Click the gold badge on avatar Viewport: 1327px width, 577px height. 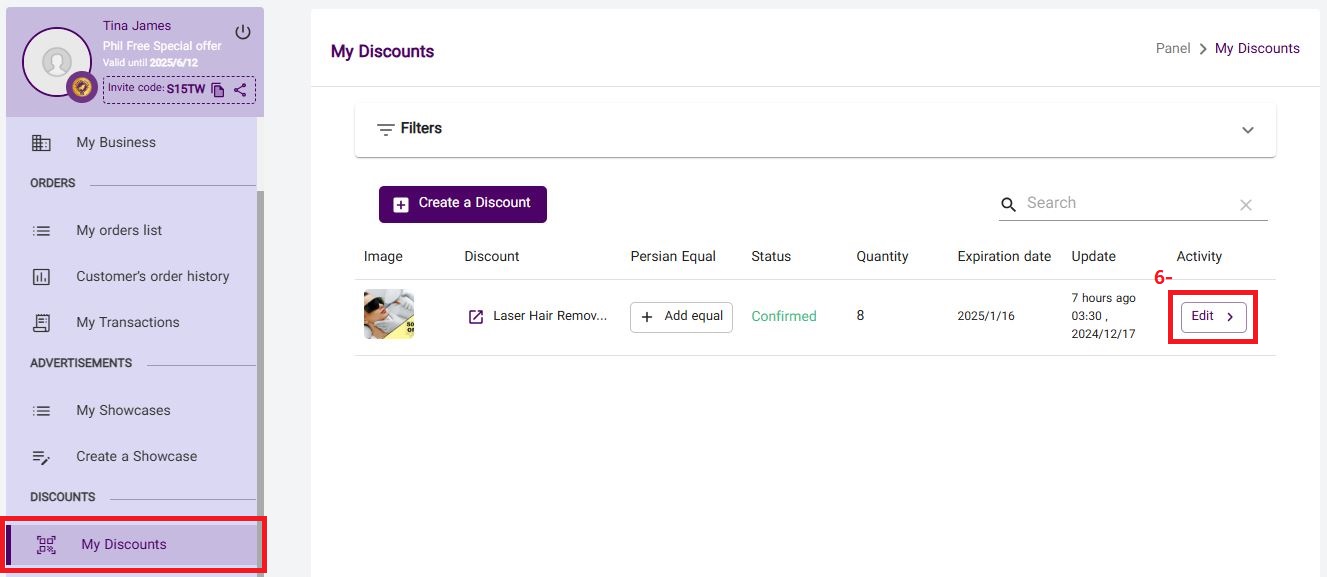click(81, 88)
